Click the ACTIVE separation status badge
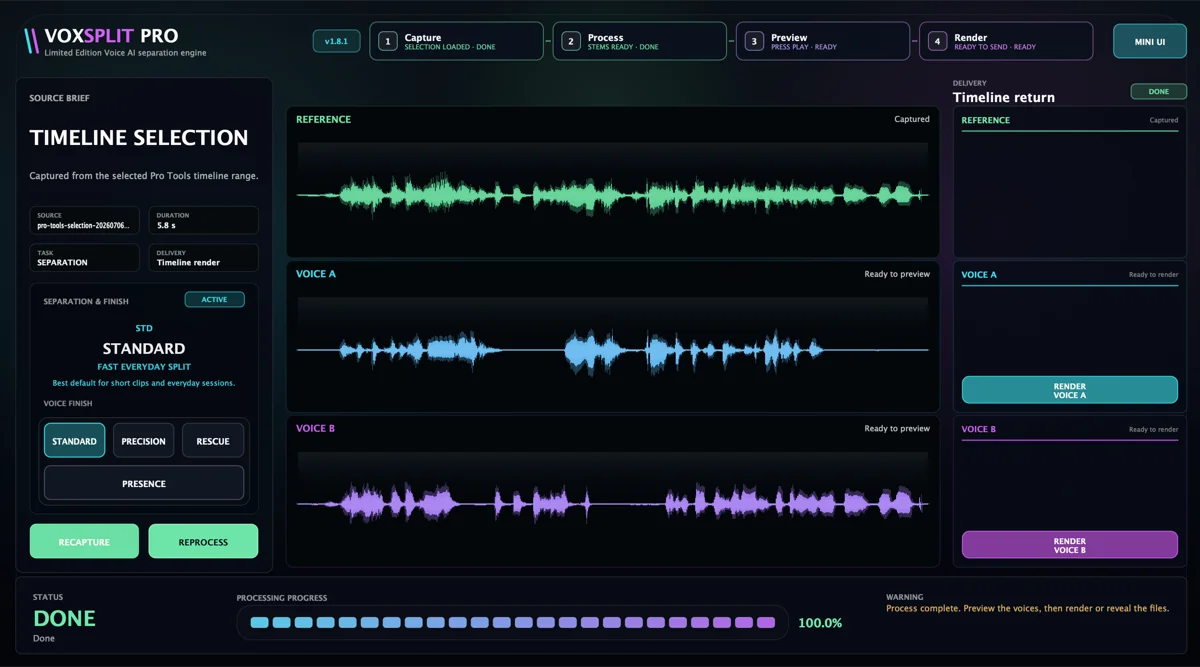 pos(214,299)
